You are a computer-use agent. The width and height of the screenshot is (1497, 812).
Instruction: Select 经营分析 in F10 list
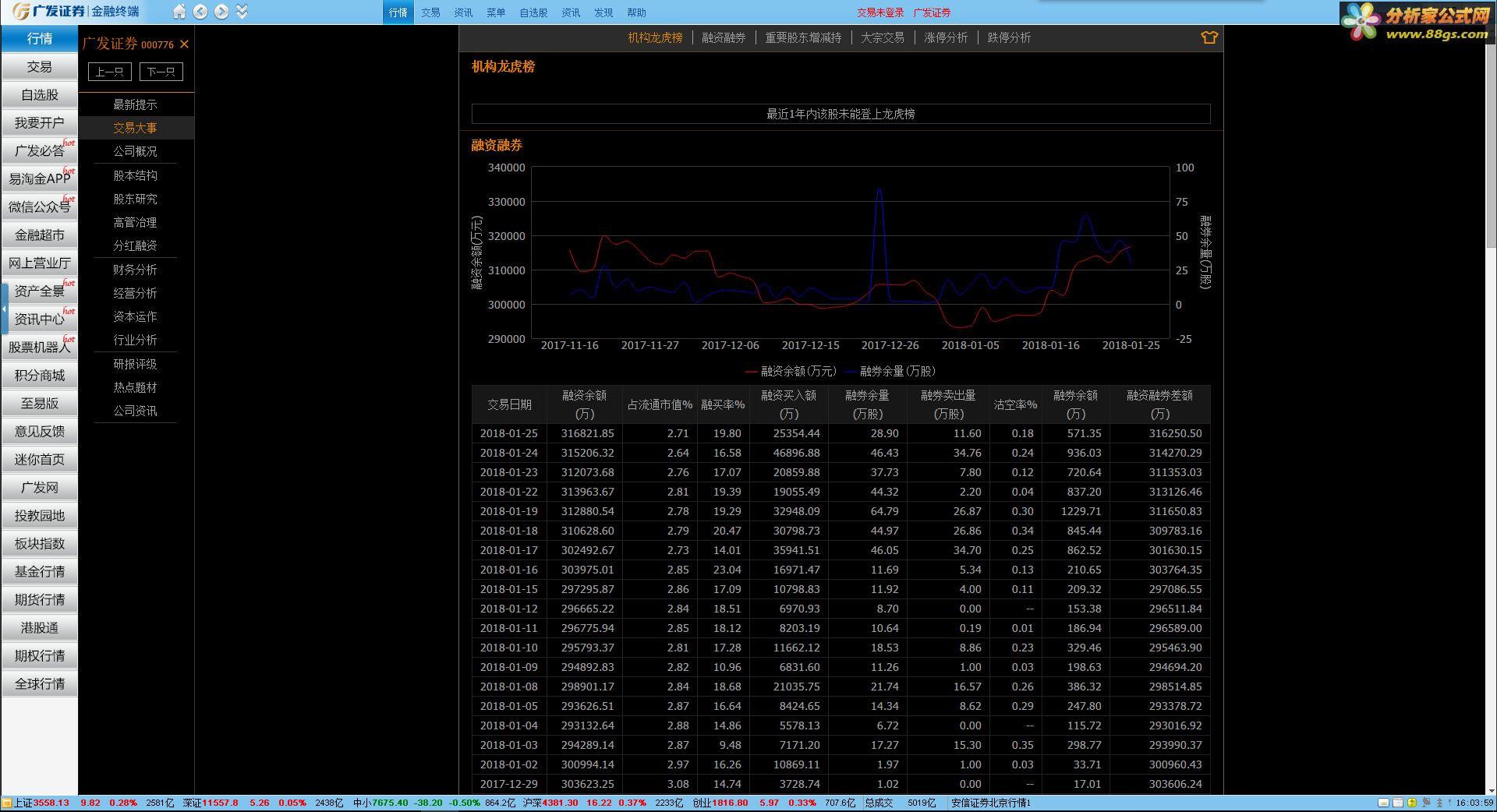[x=135, y=293]
